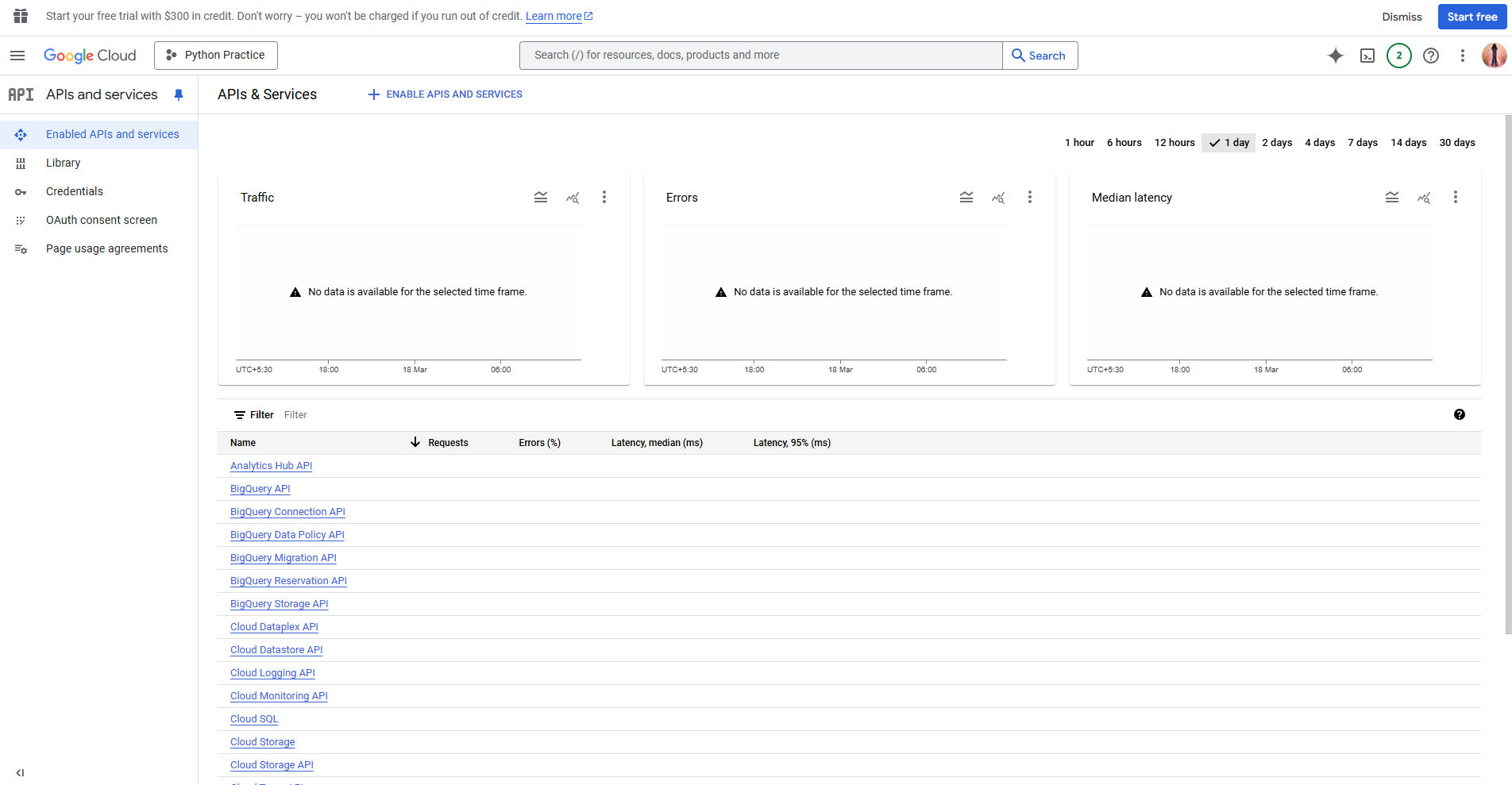Open notifications badge showing 2
The height and width of the screenshot is (785, 1512).
pyautogui.click(x=1399, y=56)
